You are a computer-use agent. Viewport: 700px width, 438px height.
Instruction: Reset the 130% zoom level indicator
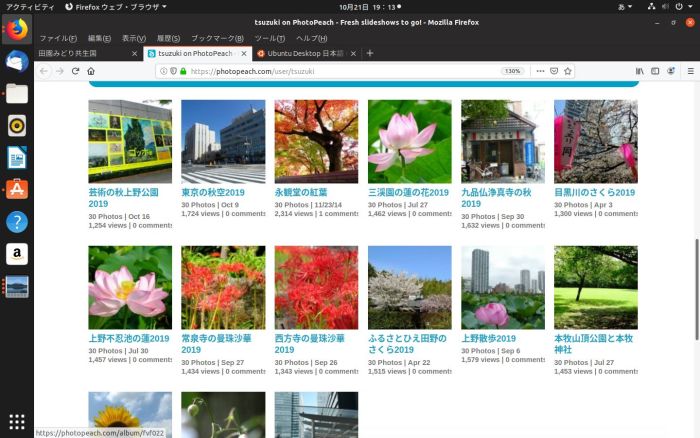[512, 71]
